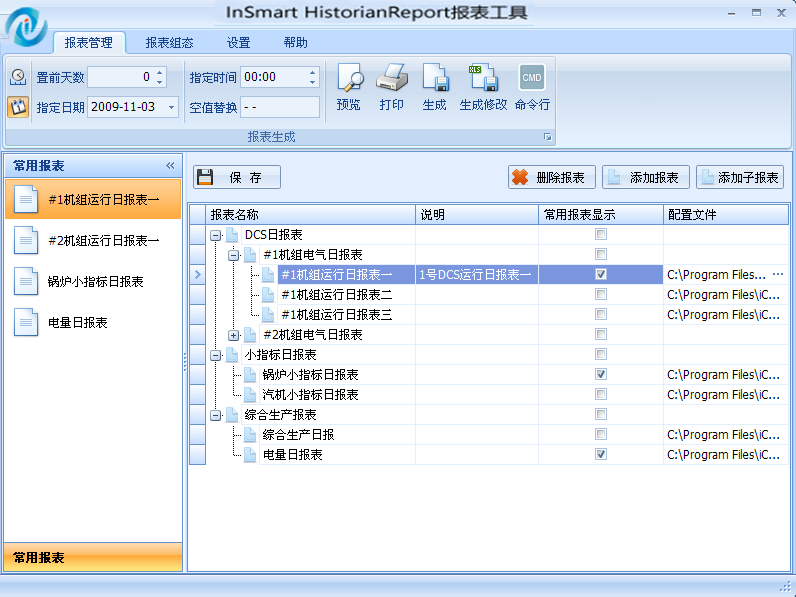
Task: Increase 置前天数 with the up arrow
Action: point(159,73)
